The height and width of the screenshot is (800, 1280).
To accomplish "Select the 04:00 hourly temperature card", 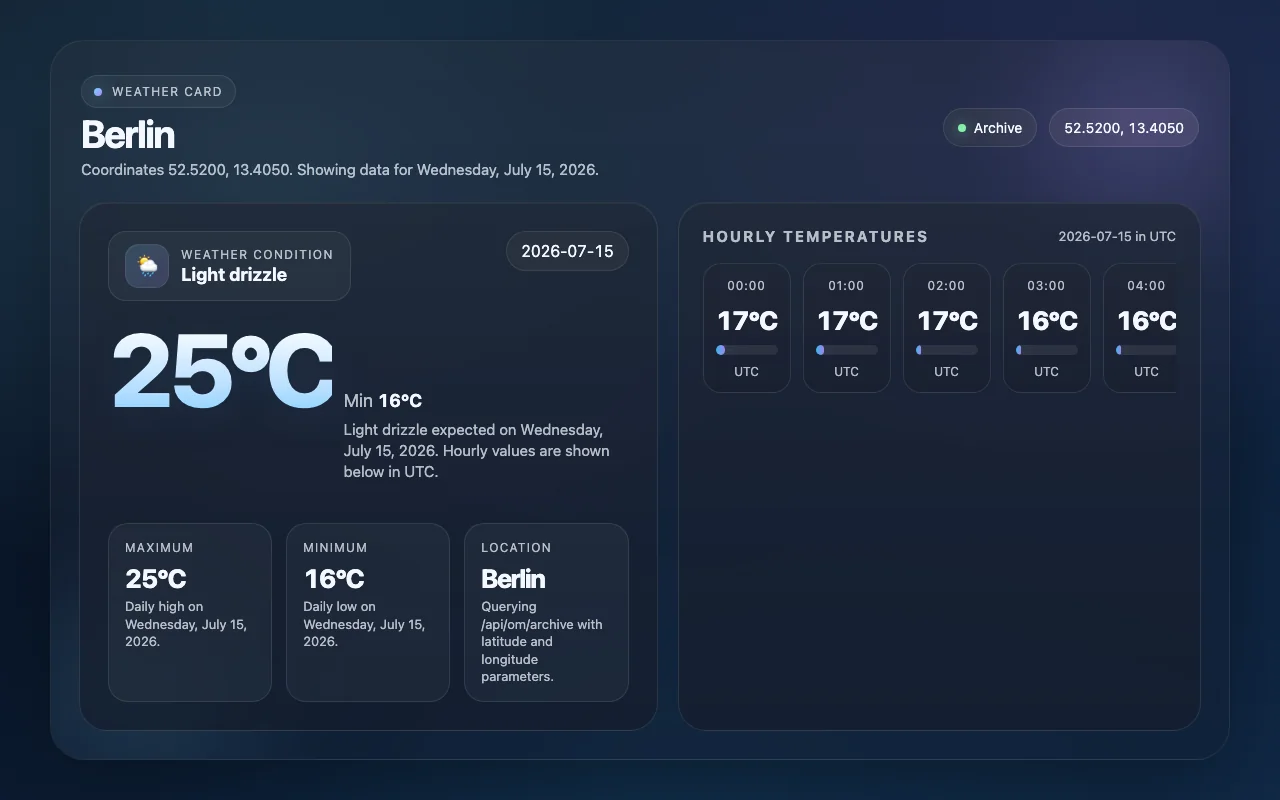I will pyautogui.click(x=1140, y=328).
